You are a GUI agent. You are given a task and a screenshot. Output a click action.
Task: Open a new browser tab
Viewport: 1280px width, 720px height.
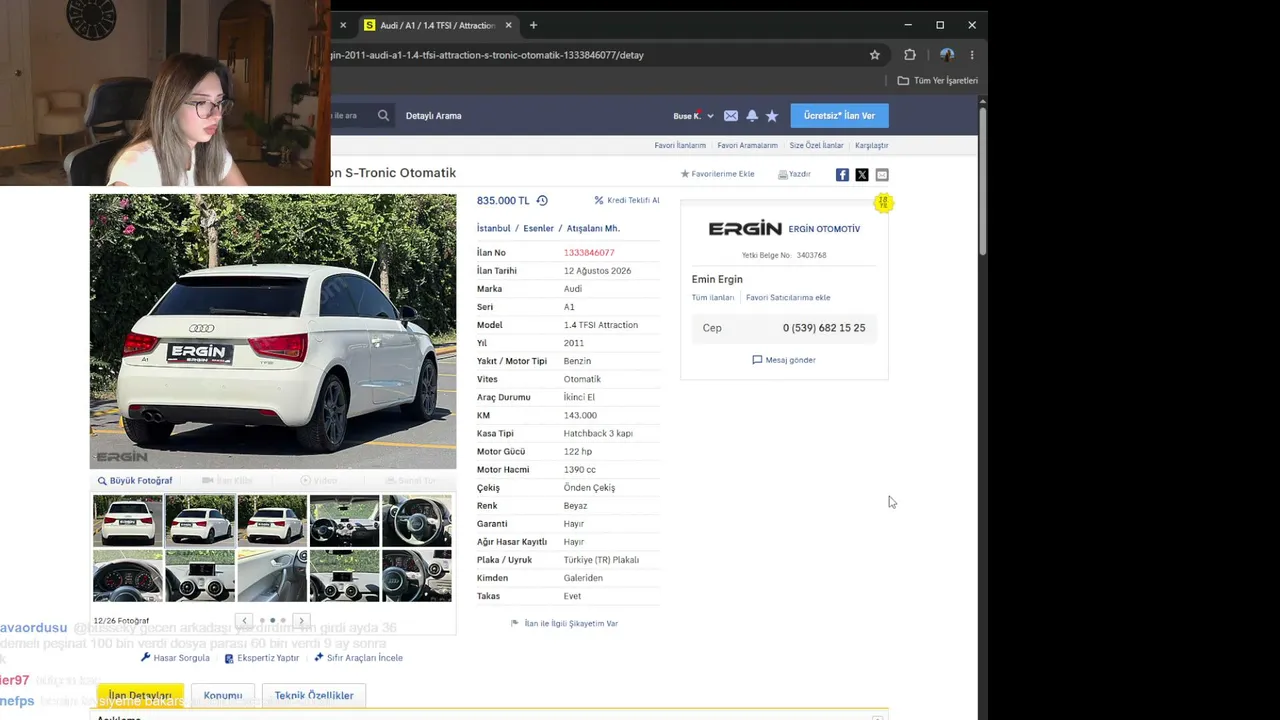pos(533,25)
